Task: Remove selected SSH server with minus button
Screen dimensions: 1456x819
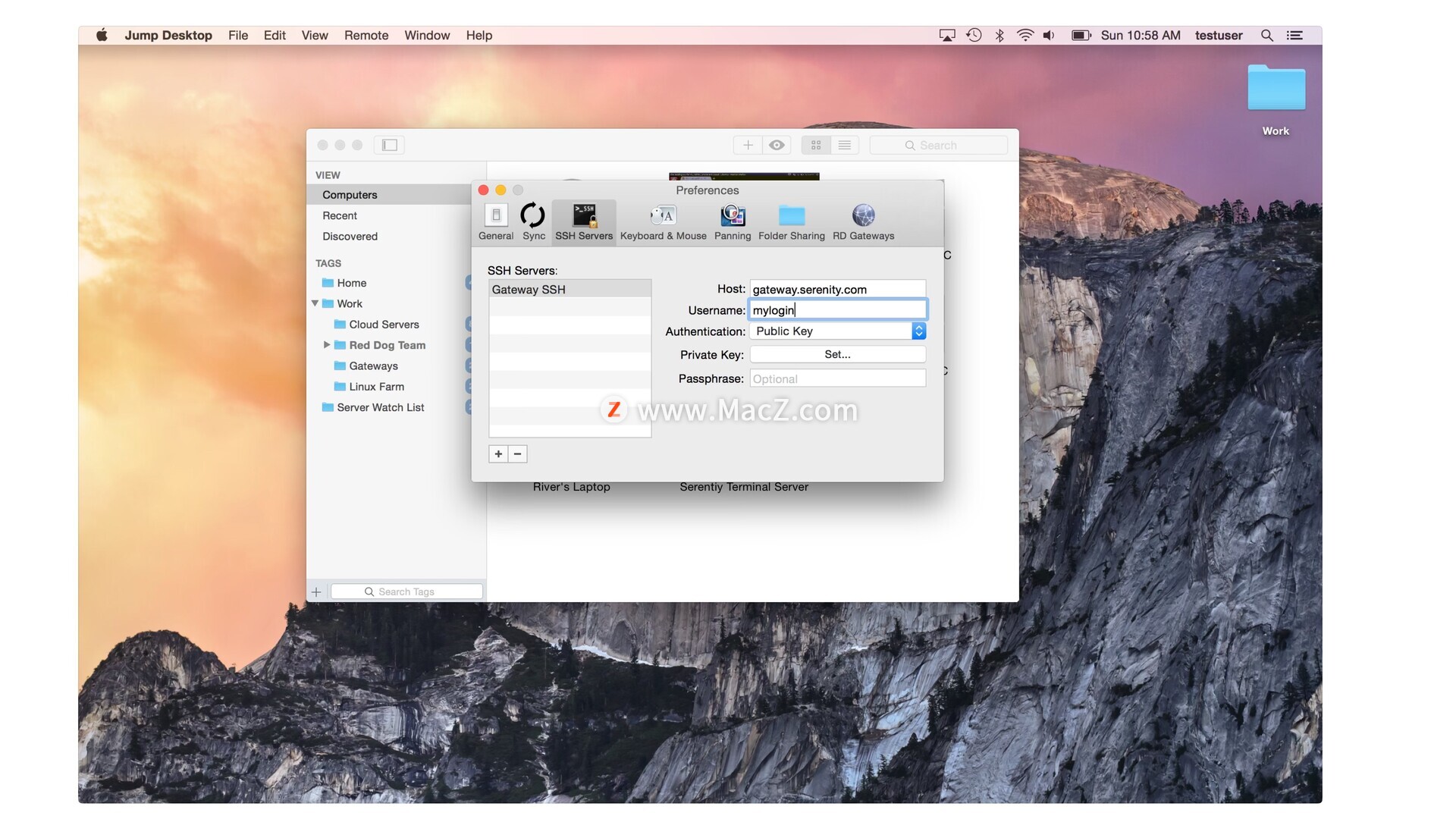Action: click(518, 454)
